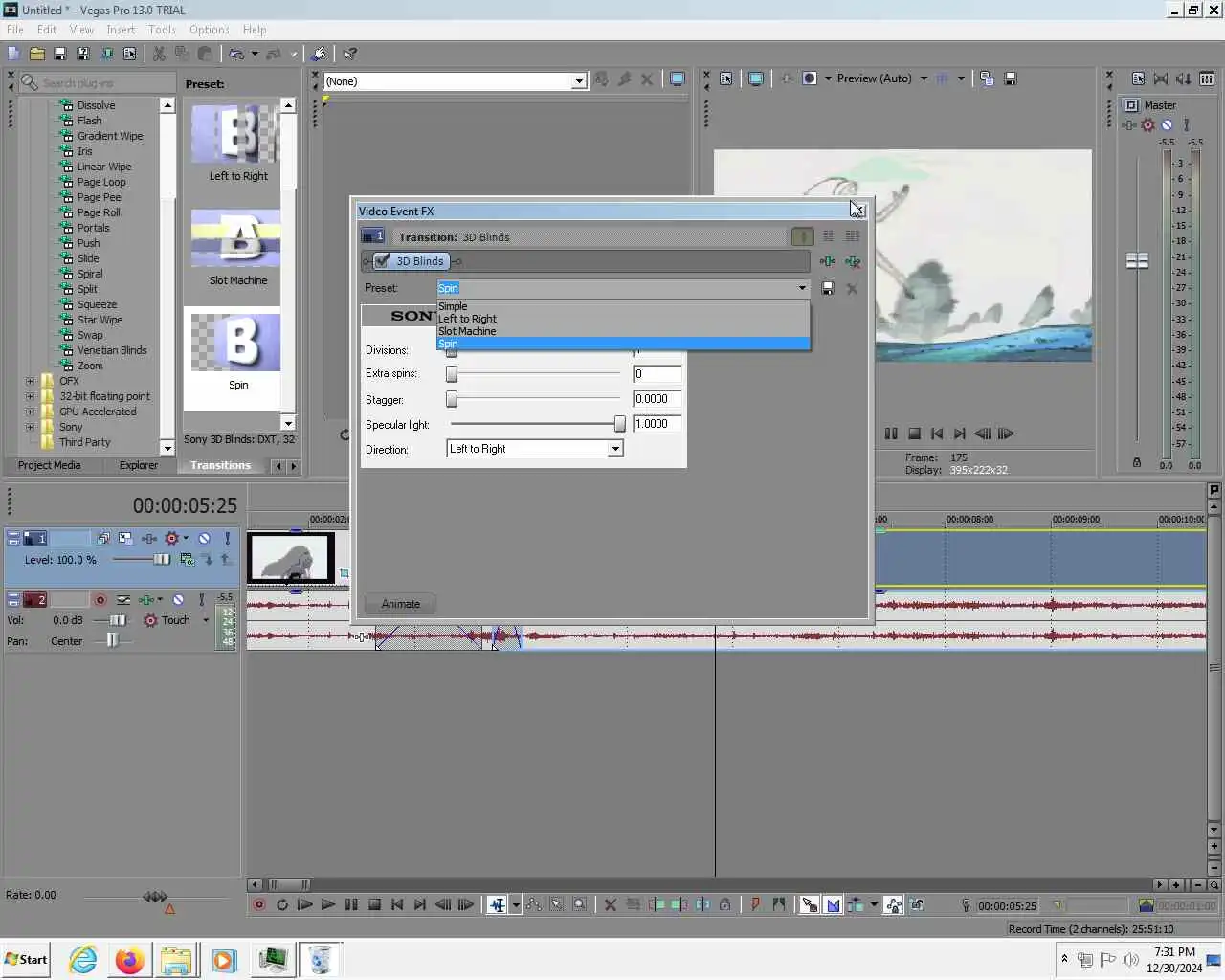Expand the 32-bit floating point folder

30,396
